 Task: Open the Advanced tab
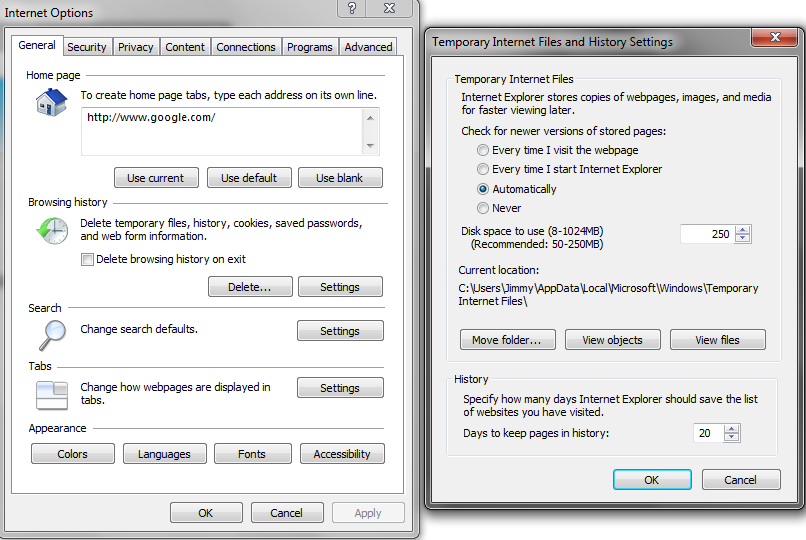(368, 47)
